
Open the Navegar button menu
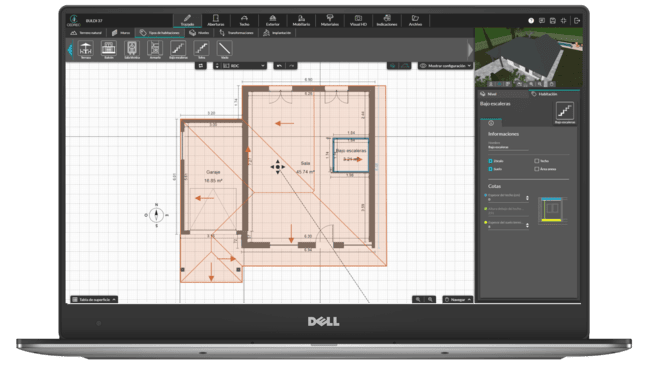(x=458, y=299)
